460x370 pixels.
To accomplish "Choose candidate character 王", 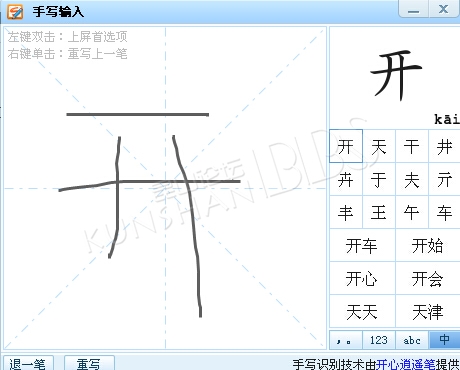I will tap(379, 212).
